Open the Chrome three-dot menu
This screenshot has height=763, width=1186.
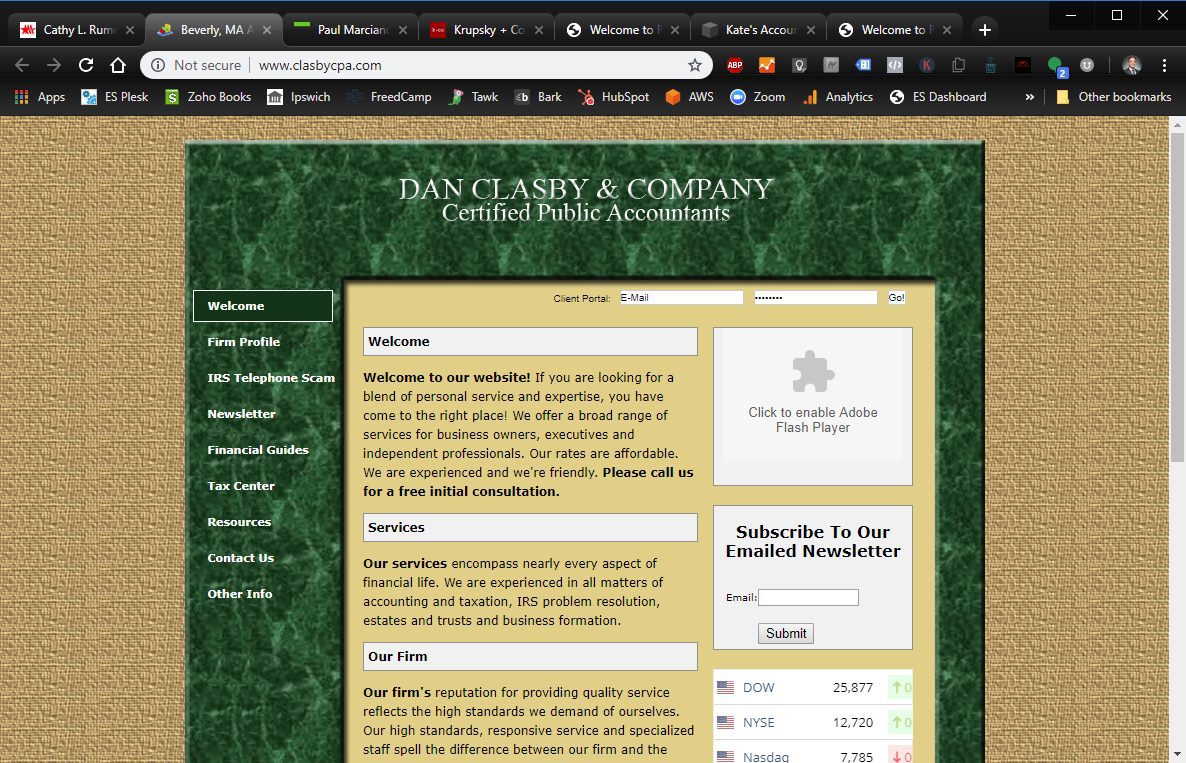point(1164,65)
